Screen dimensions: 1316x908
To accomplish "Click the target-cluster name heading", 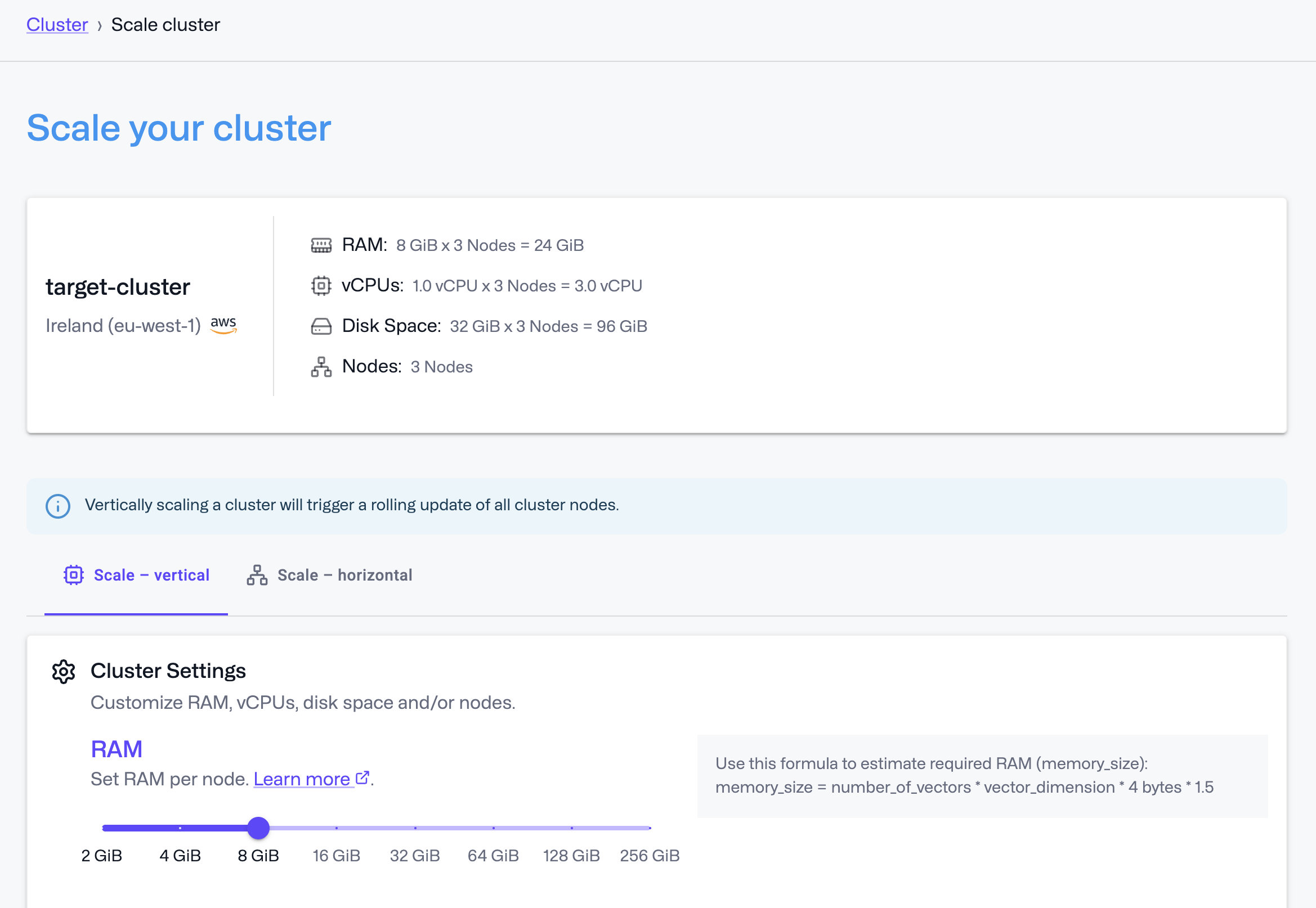I will 117,287.
